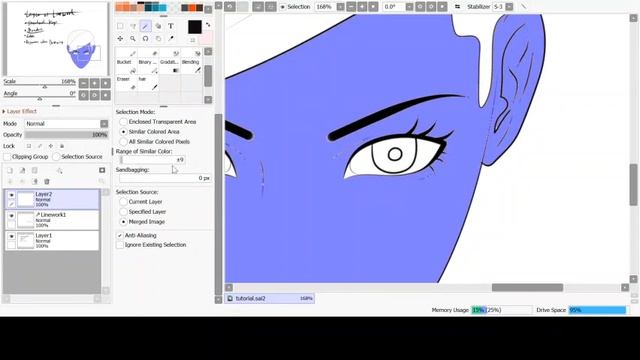Rotate view counterclockwise in Navigator
This screenshot has width=640, height=360.
point(84,95)
